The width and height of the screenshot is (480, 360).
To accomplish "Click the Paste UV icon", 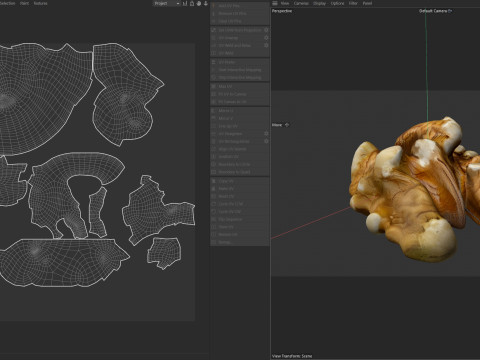I will point(214,189).
